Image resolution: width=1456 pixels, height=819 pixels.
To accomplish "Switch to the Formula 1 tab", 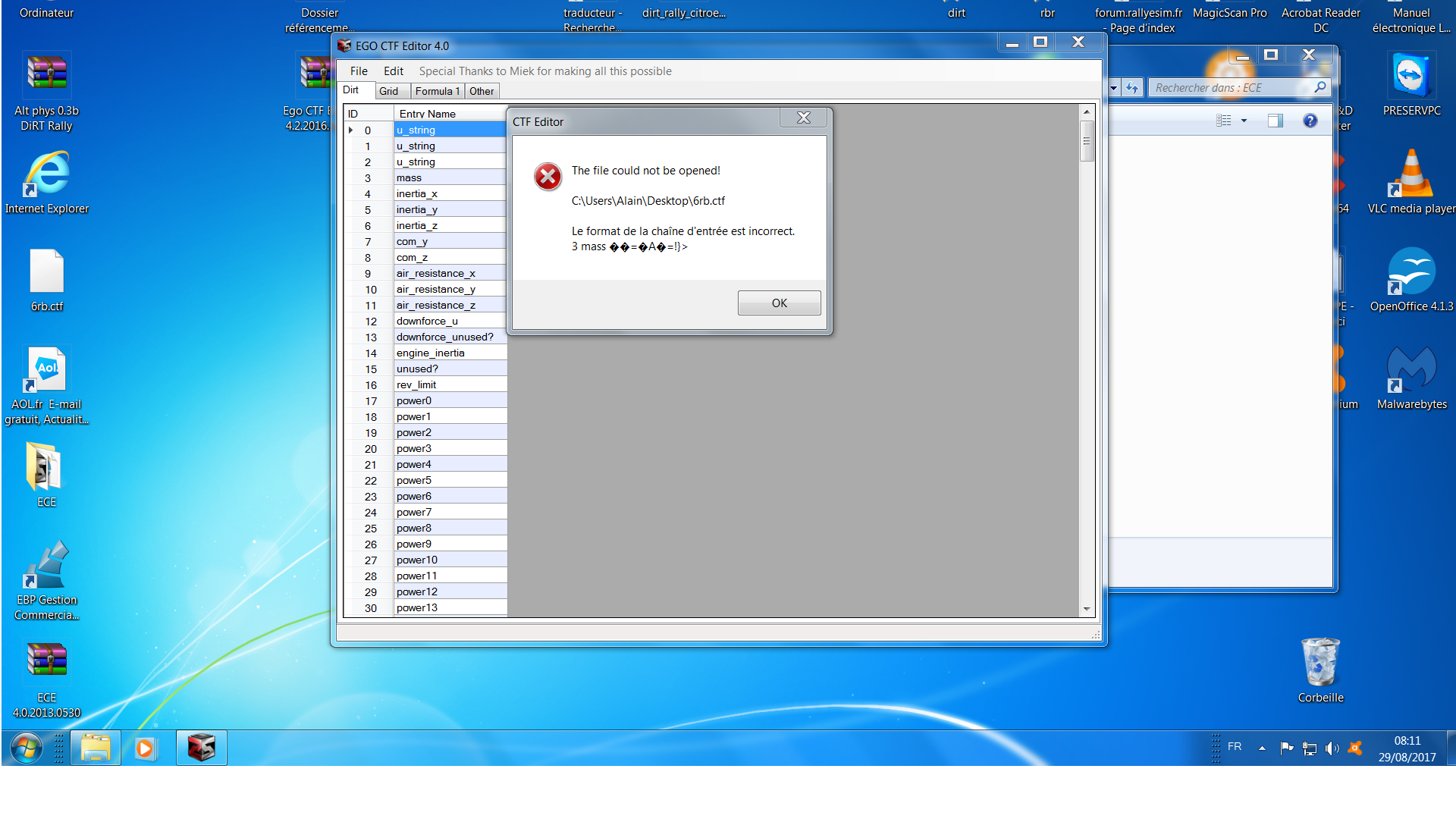I will tap(438, 91).
